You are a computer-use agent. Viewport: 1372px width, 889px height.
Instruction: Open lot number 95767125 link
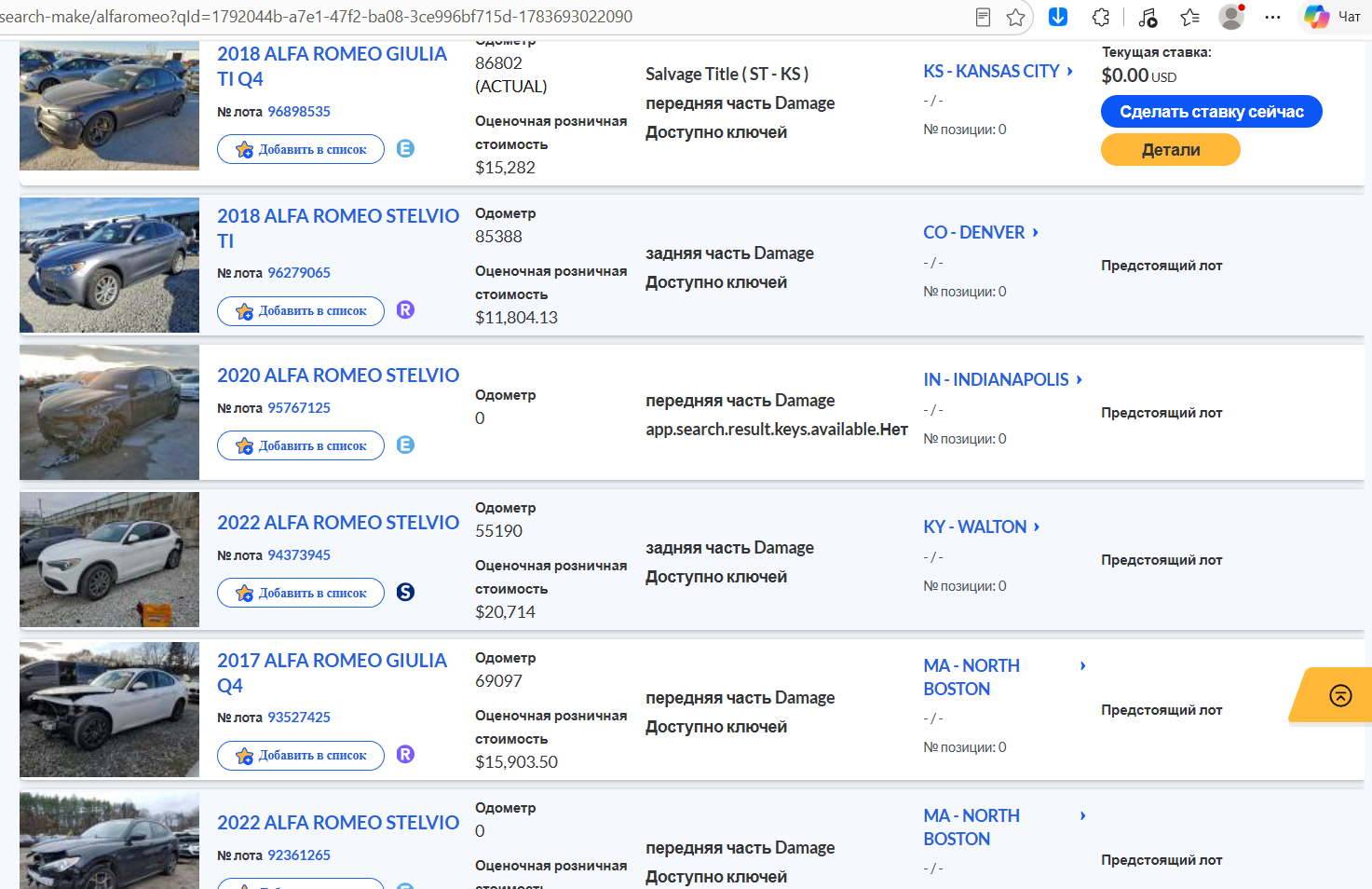pyautogui.click(x=299, y=407)
